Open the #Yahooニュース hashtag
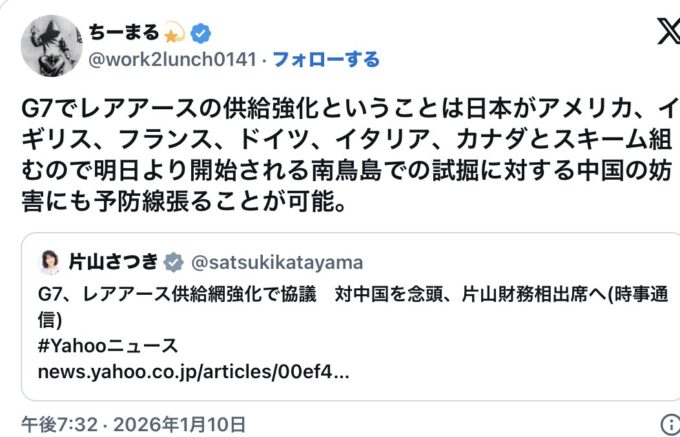This screenshot has width=680, height=437. (x=108, y=346)
